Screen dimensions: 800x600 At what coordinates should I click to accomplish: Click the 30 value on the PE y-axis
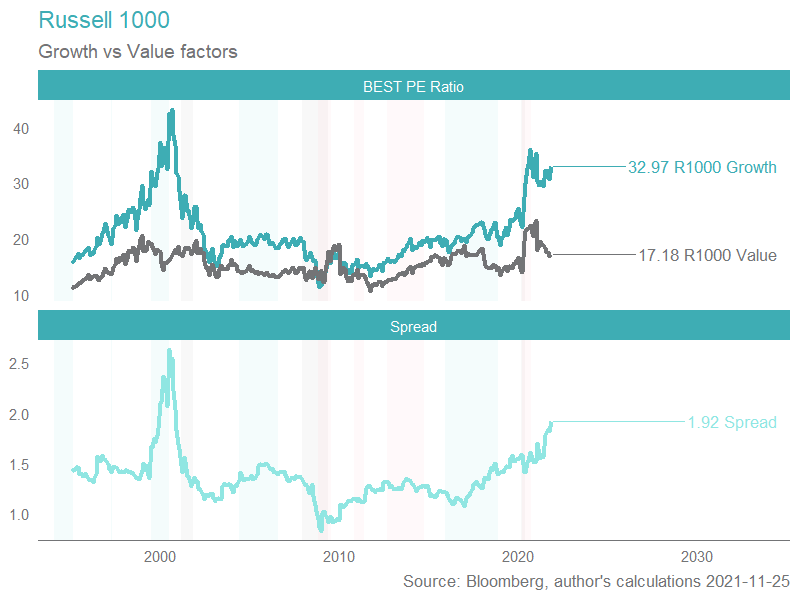pos(20,184)
